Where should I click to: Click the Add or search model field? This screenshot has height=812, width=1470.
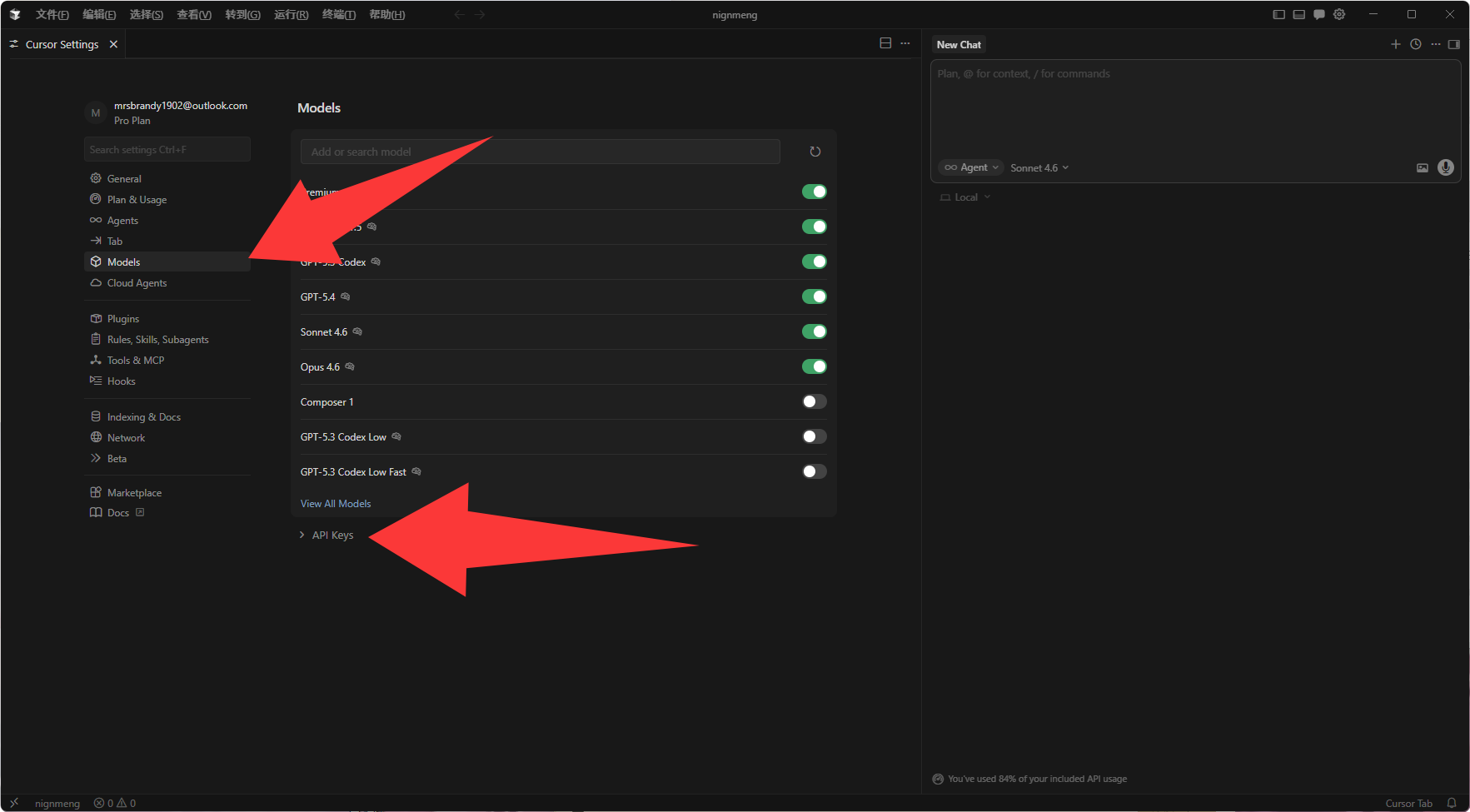pos(540,152)
